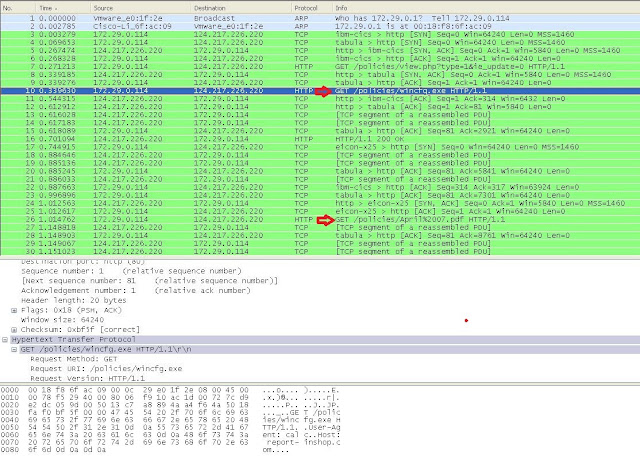Select packet 16 HTTP/1.1 200 OK

click(x=320, y=139)
